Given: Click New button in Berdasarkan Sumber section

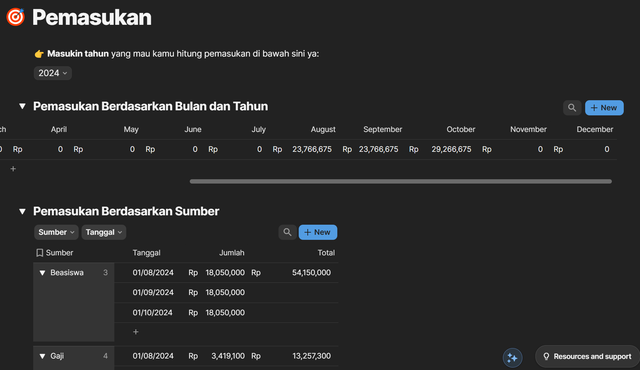Looking at the screenshot, I should coord(318,232).
